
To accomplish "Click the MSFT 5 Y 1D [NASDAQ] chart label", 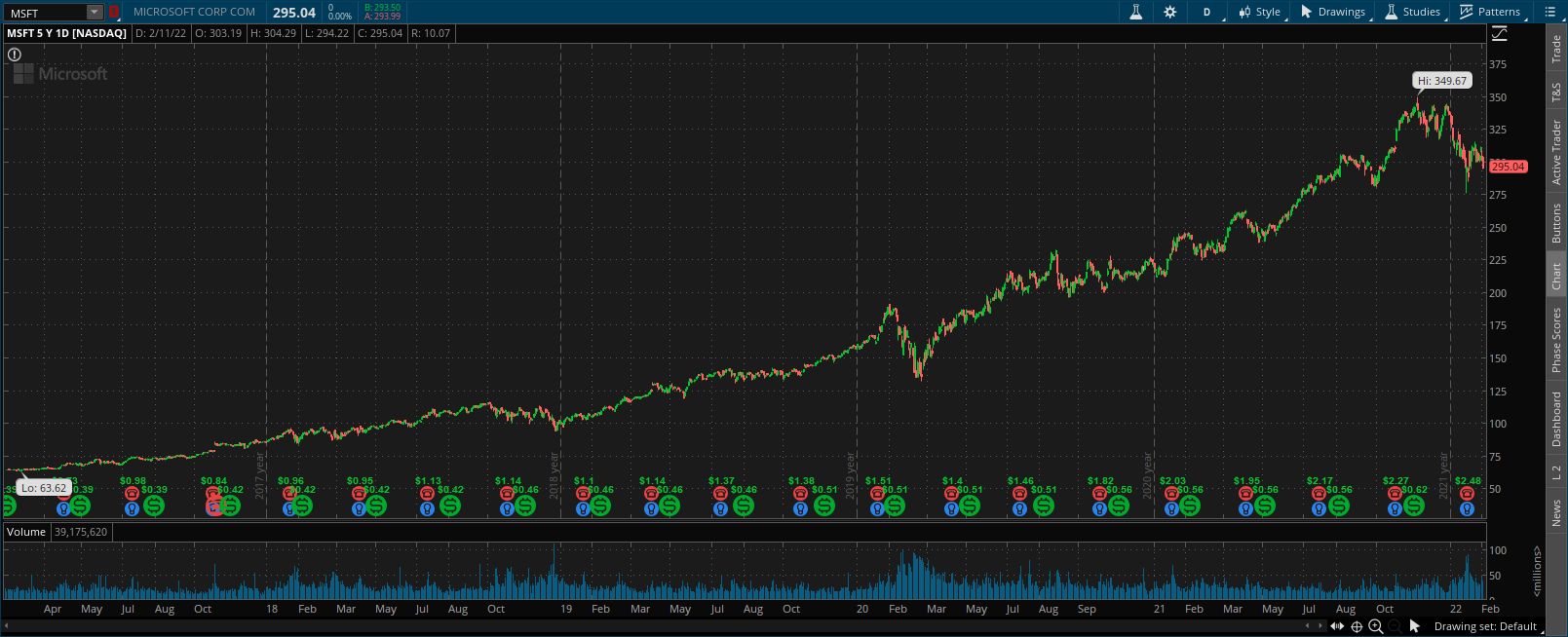I will click(66, 33).
